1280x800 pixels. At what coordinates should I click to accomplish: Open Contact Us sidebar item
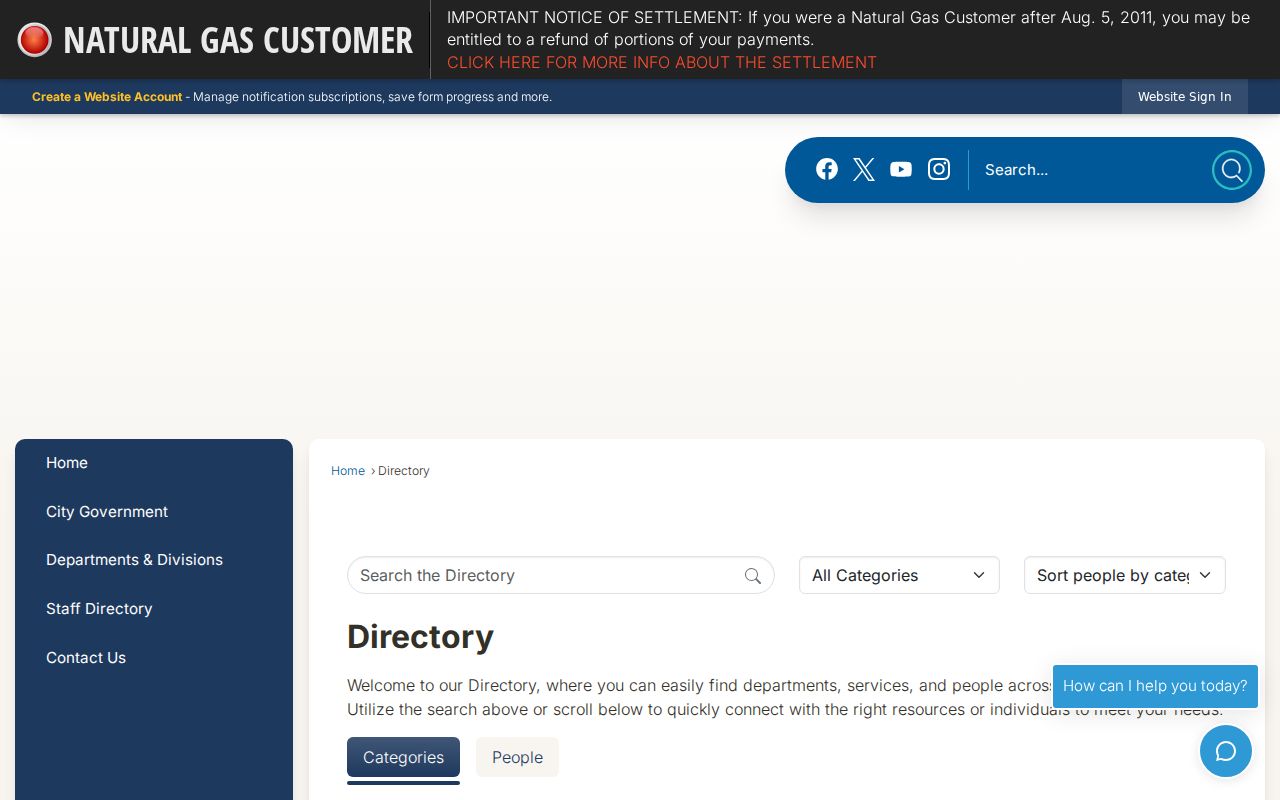[x=86, y=658]
